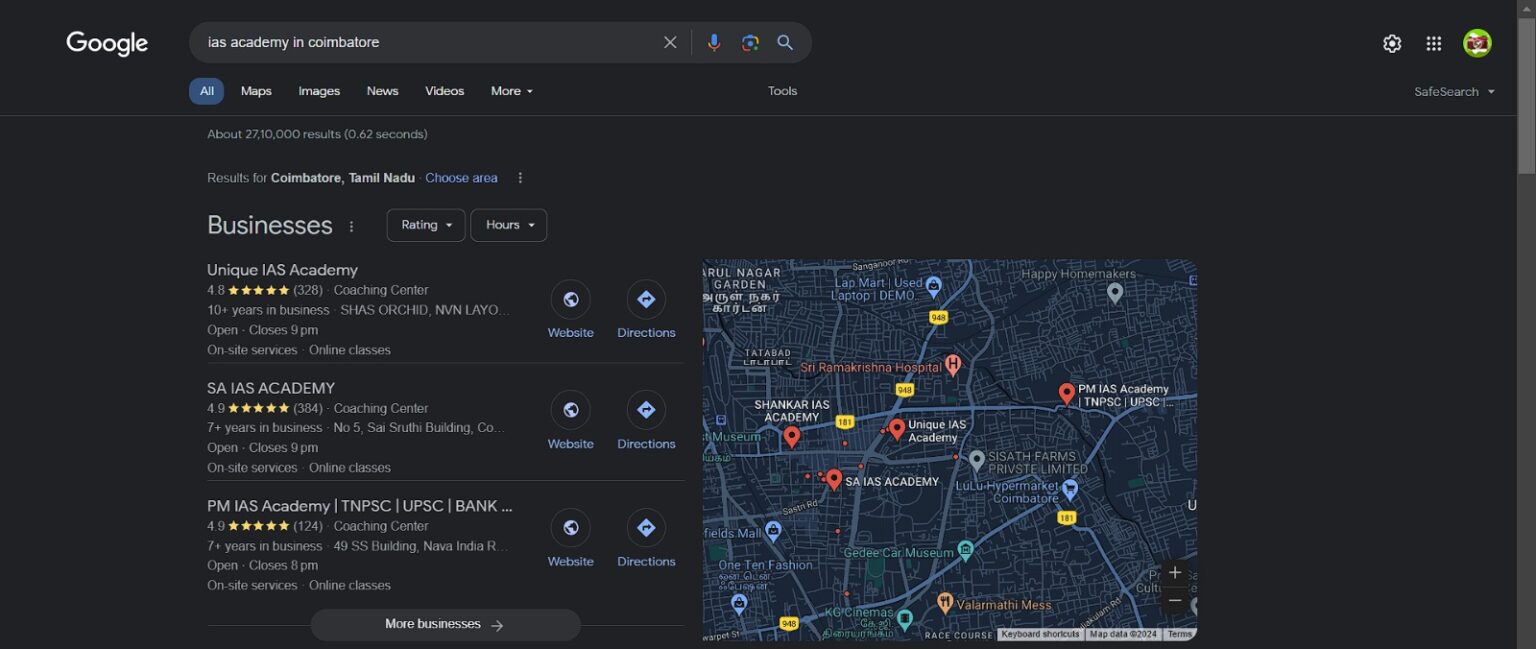This screenshot has width=1536, height=649.
Task: Select PM IAS Academy map pin
Action: tap(1067, 394)
